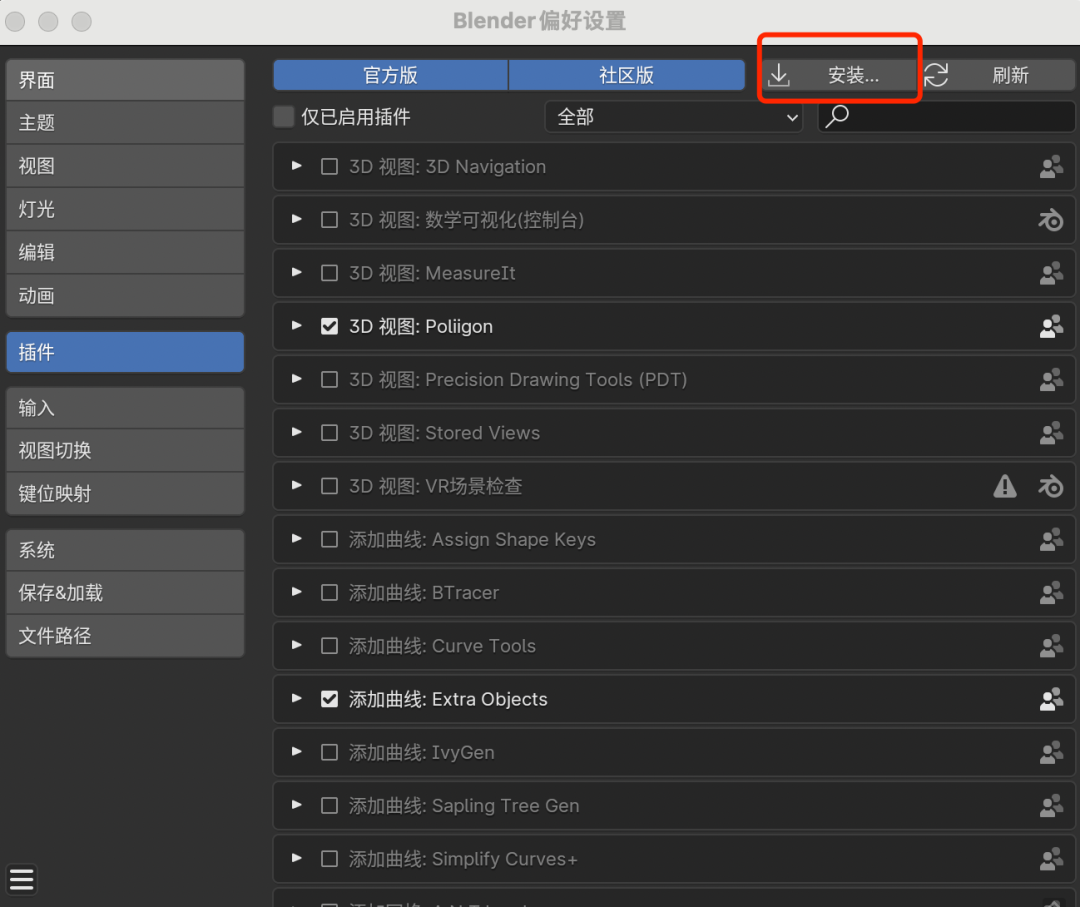This screenshot has height=907, width=1080.
Task: Expand the Extra Objects add-on details
Action: 297,699
